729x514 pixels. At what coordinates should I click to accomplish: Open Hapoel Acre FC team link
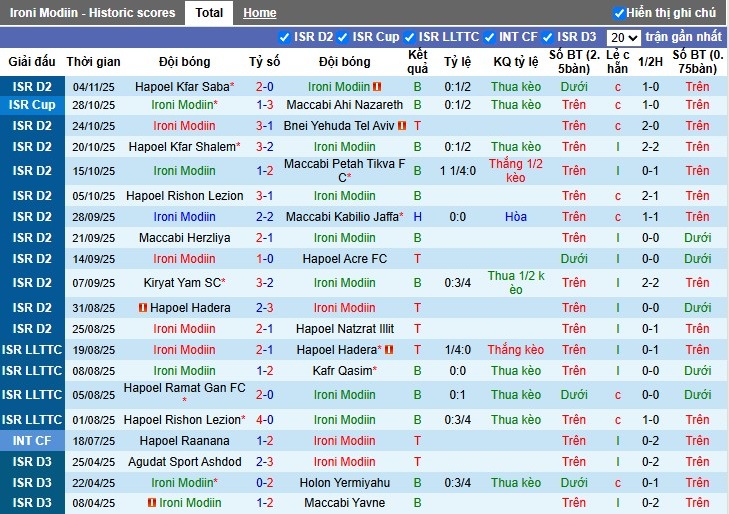[345, 259]
